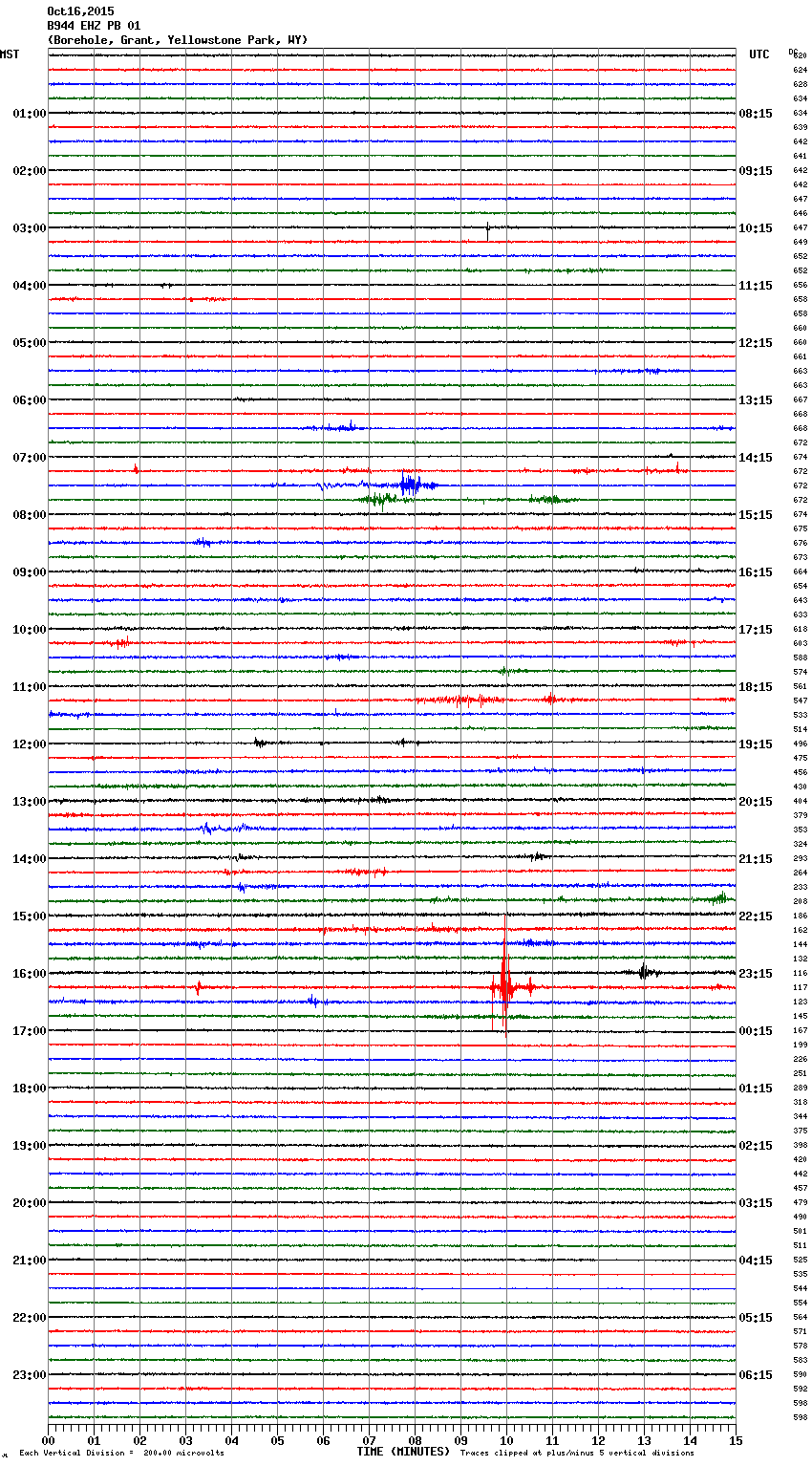Click the 06:15 UTC time label
The height and width of the screenshot is (1466, 812).
click(x=756, y=1375)
